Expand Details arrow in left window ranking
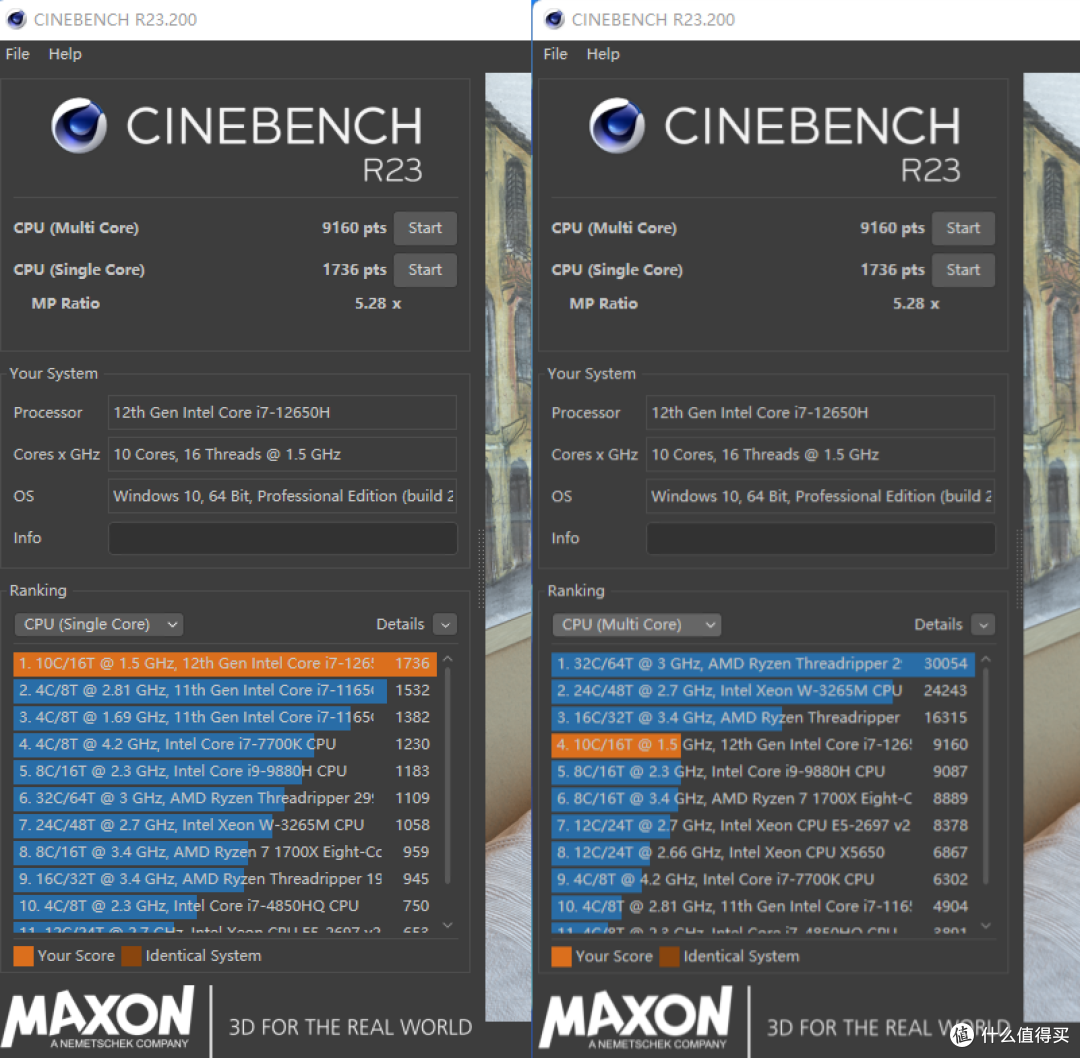 click(x=445, y=625)
